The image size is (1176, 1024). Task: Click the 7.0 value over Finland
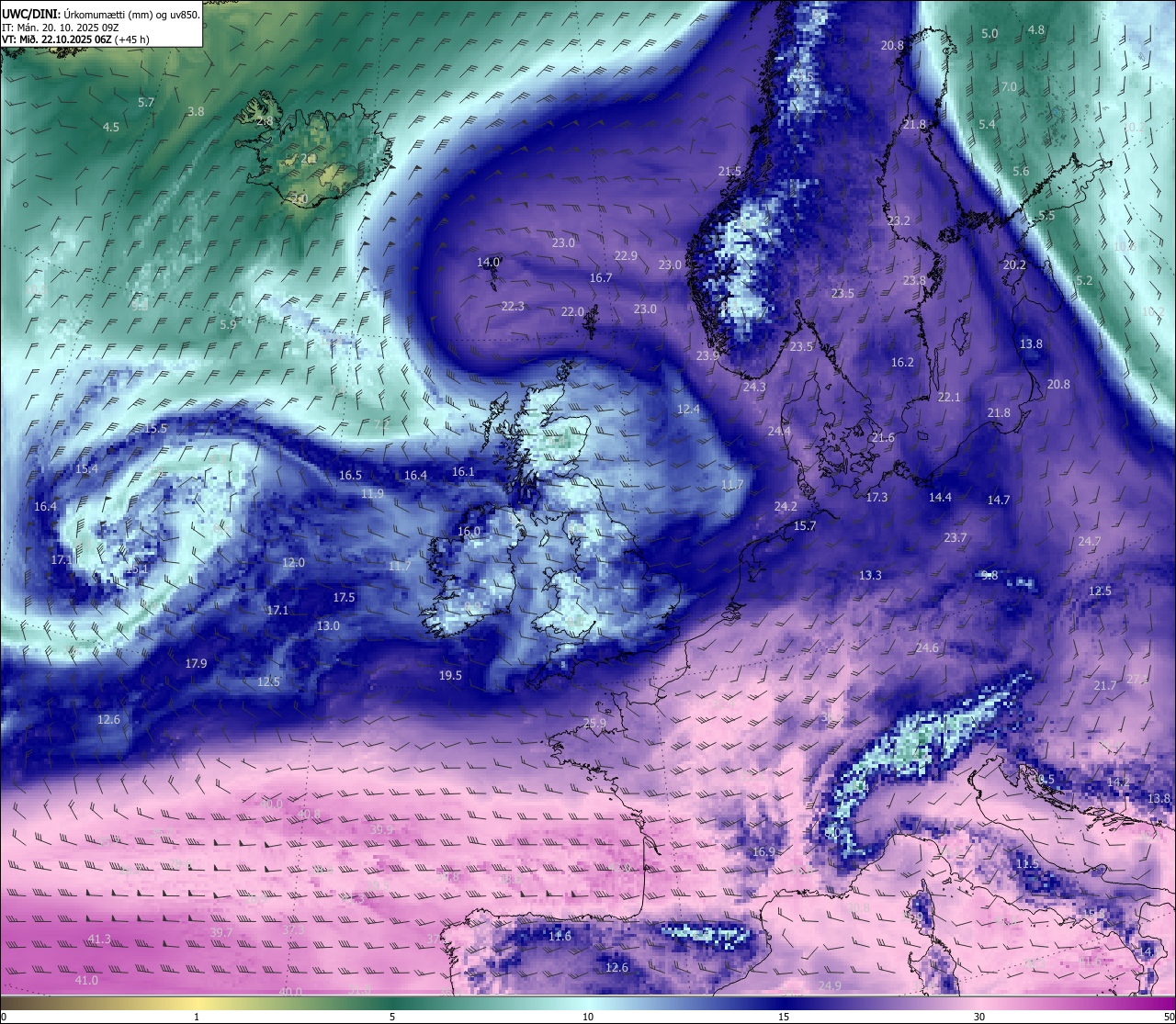click(x=1009, y=86)
